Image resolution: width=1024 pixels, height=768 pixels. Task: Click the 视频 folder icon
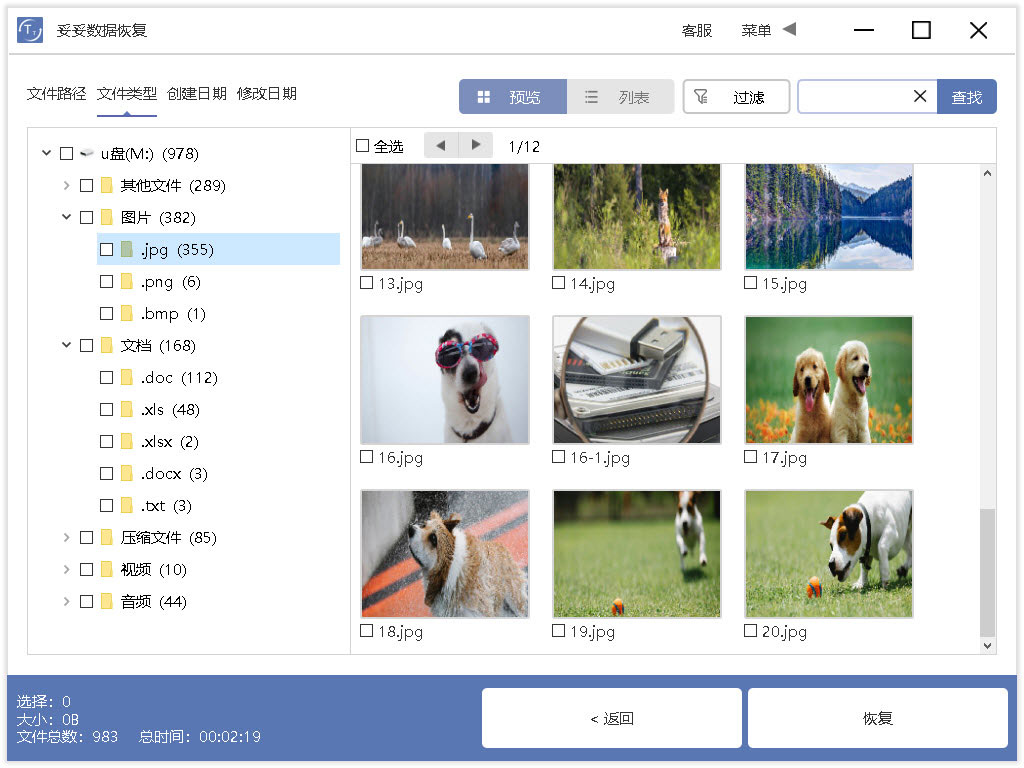tap(106, 569)
